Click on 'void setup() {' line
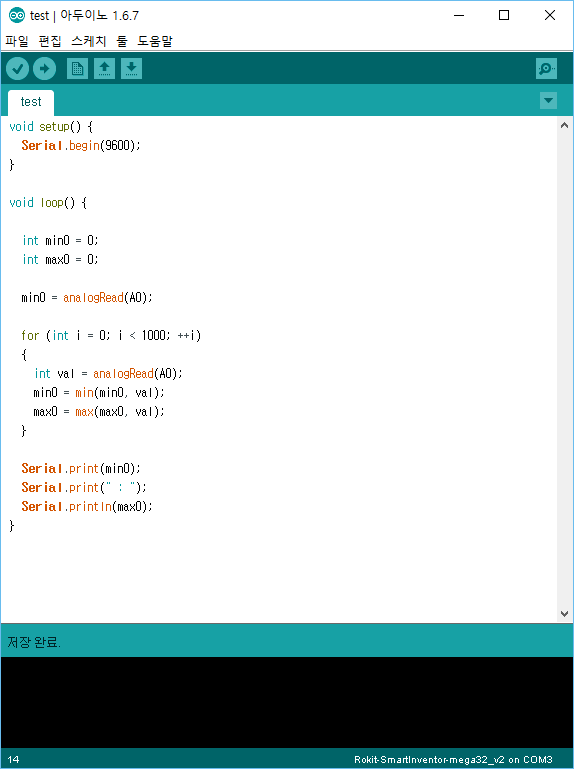 point(51,127)
